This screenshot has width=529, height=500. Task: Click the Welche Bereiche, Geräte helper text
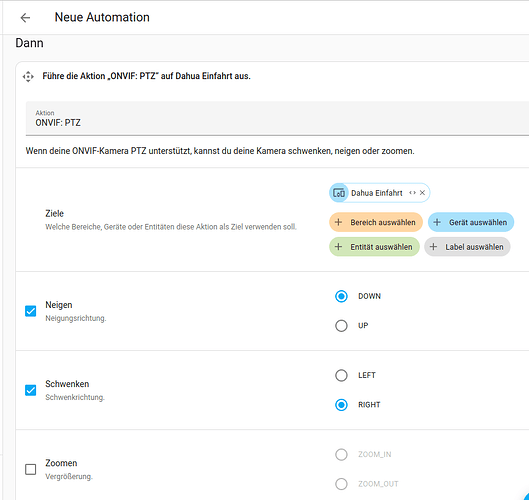(x=171, y=227)
